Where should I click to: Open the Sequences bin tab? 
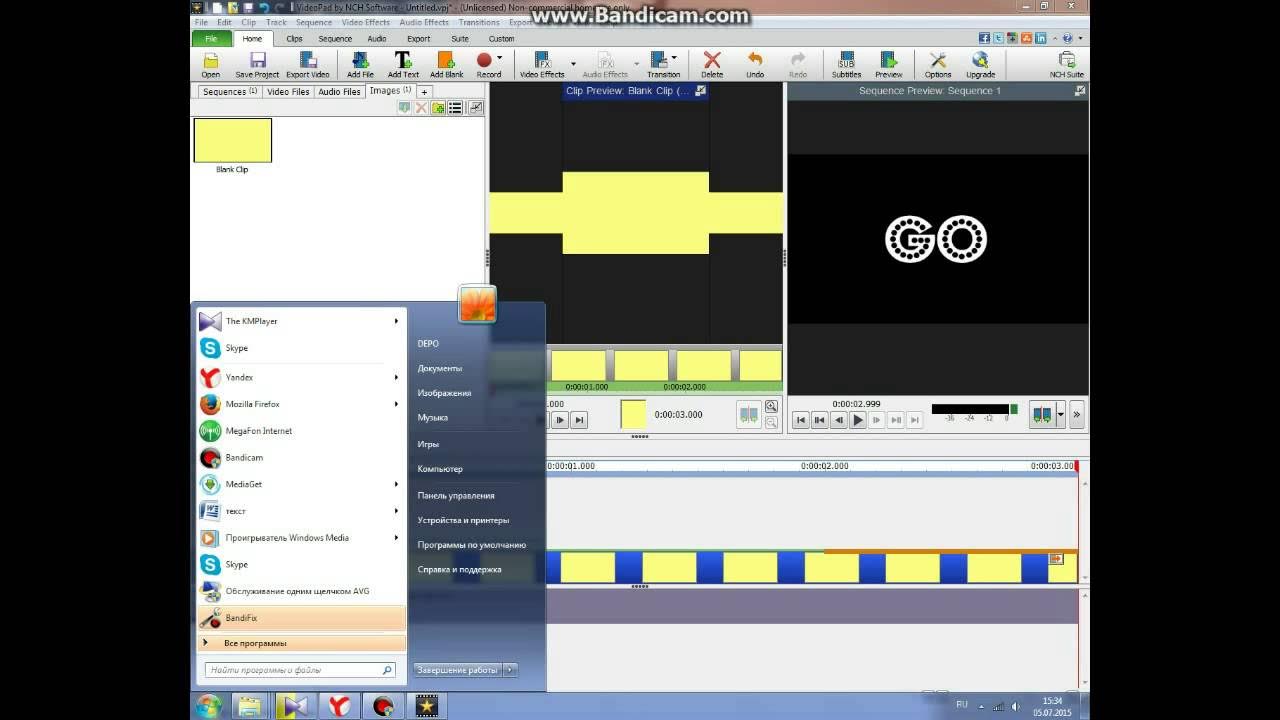tap(229, 91)
